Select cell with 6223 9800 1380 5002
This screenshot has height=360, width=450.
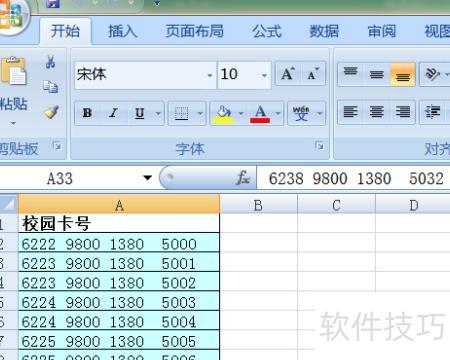tap(119, 282)
